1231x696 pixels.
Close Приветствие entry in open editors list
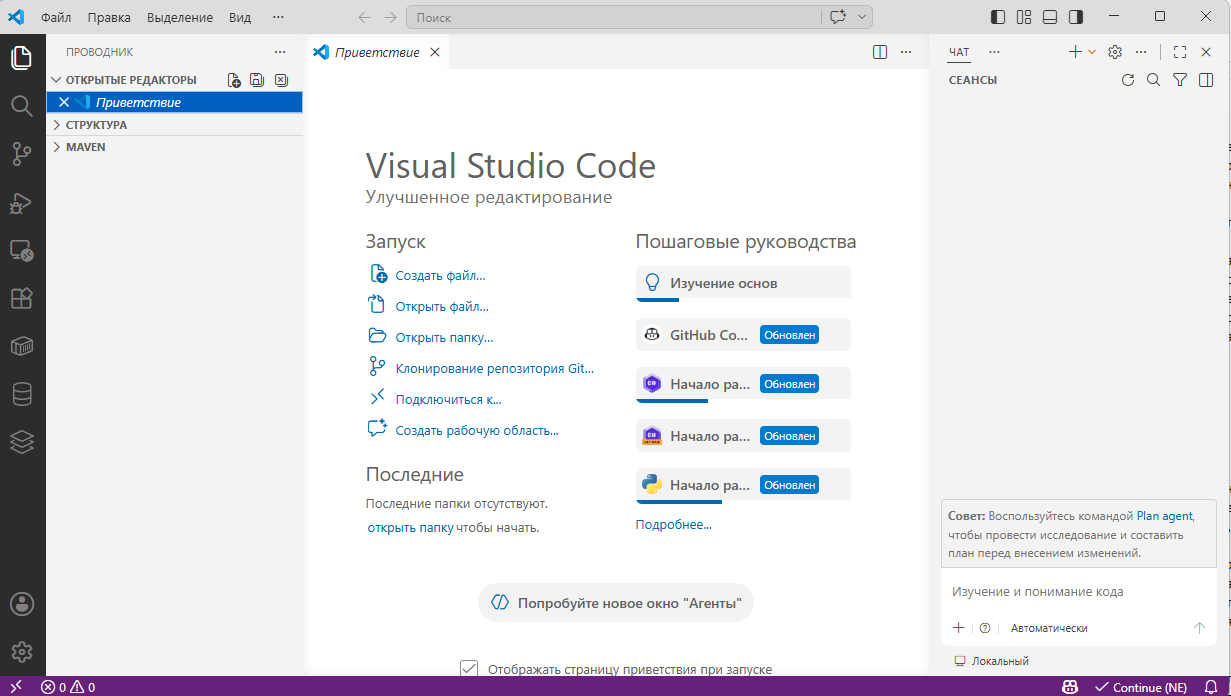pyautogui.click(x=64, y=102)
